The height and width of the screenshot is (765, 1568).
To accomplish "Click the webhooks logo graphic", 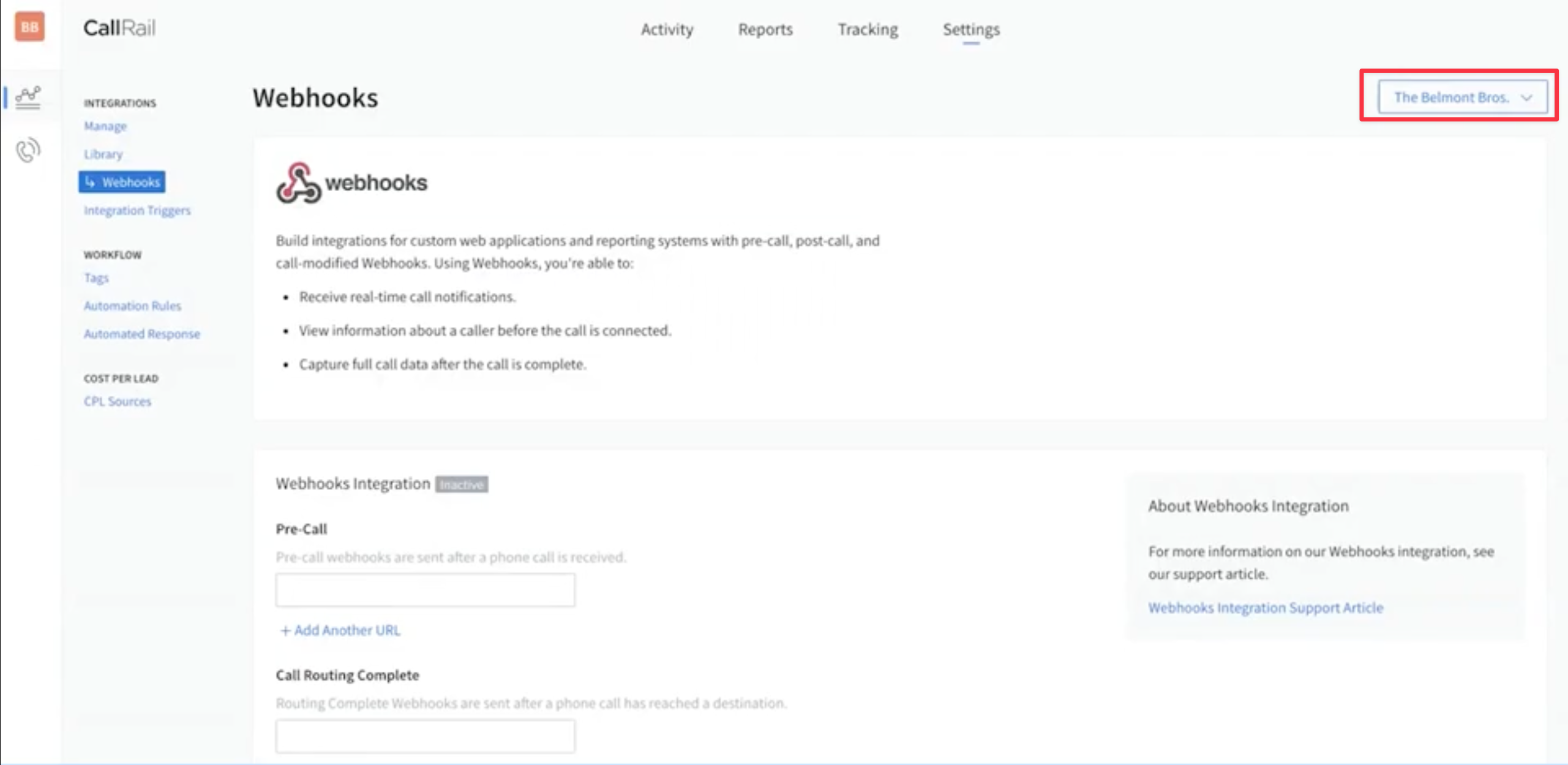I will 351,183.
